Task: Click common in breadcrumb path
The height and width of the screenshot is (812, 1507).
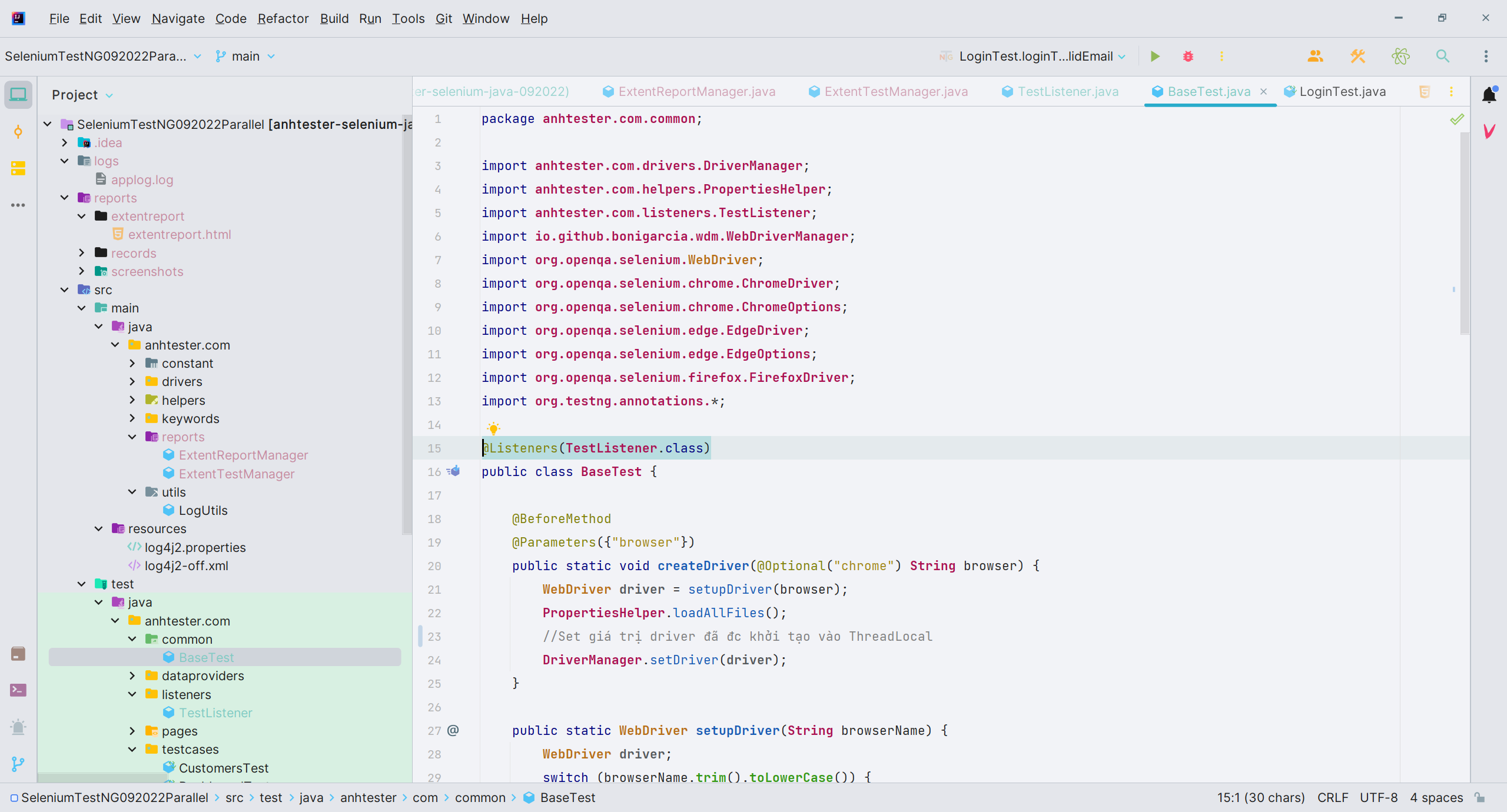Action: pos(480,798)
